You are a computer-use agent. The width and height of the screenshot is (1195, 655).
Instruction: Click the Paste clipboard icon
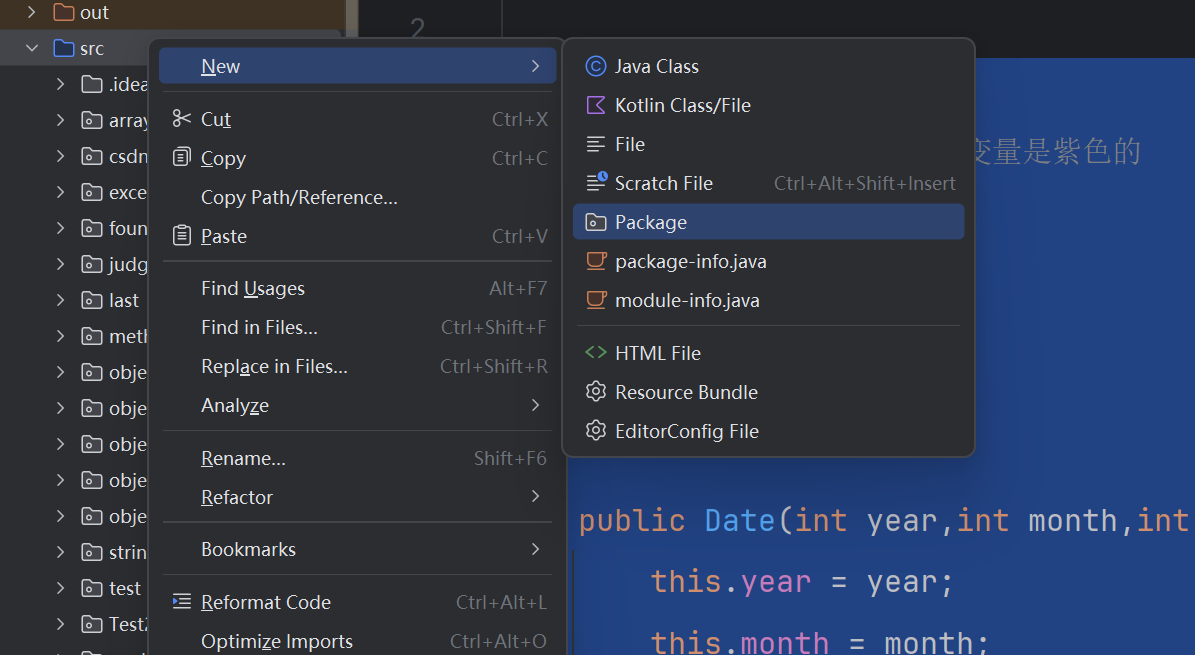181,235
